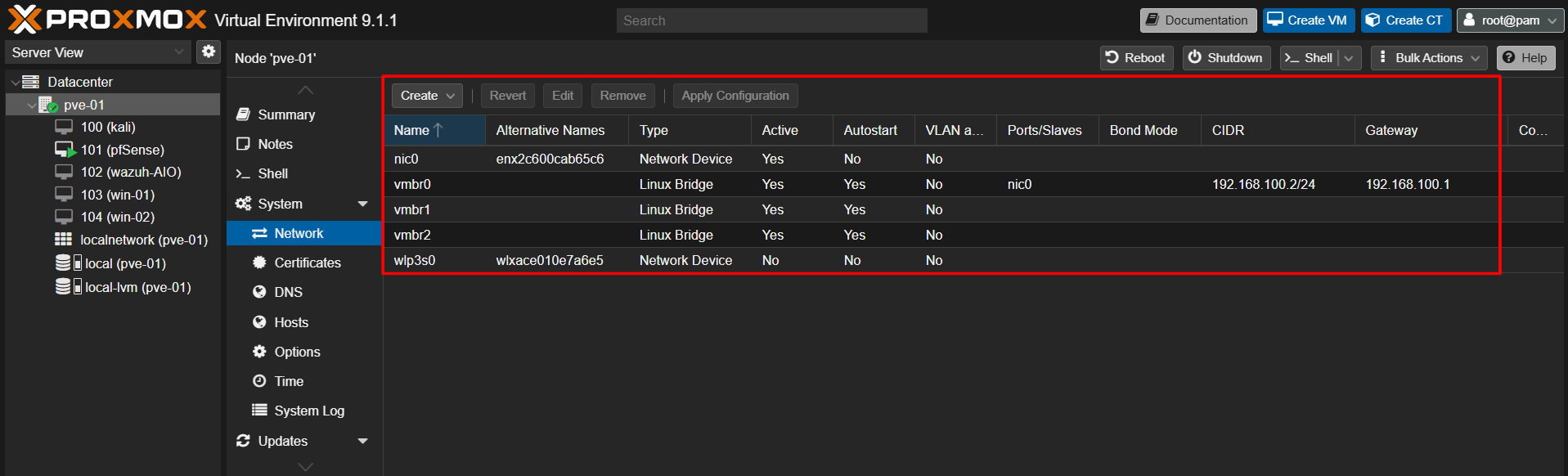Image resolution: width=1568 pixels, height=476 pixels.
Task: Select the vmbr2 row
Action: [973, 235]
